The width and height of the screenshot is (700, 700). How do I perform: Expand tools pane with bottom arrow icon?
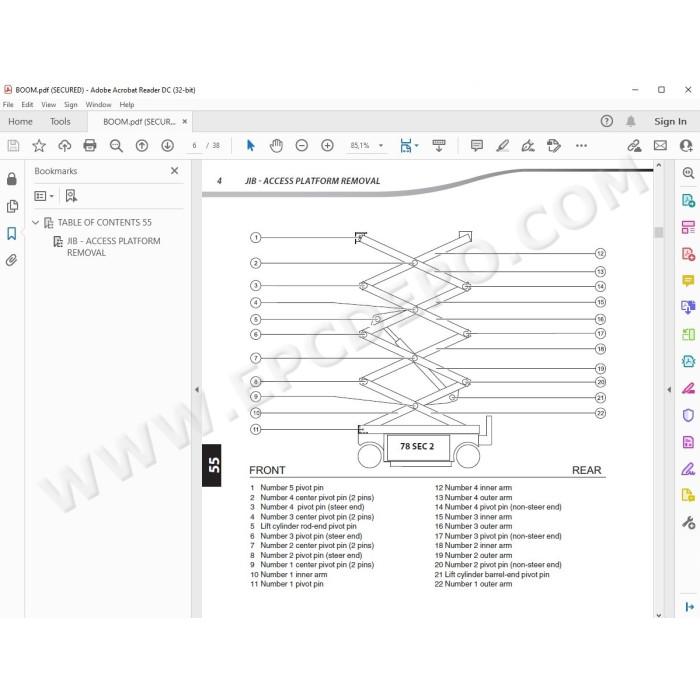689,606
